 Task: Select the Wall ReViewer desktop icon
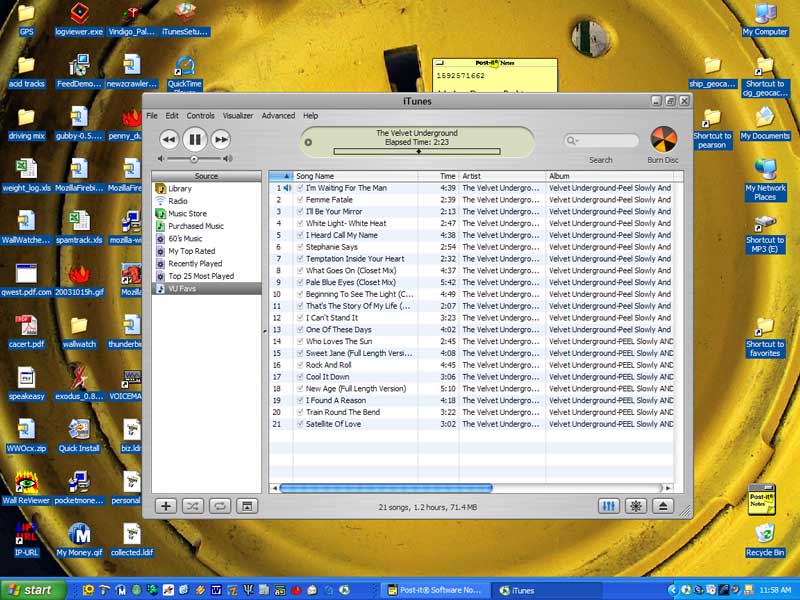[x=27, y=488]
